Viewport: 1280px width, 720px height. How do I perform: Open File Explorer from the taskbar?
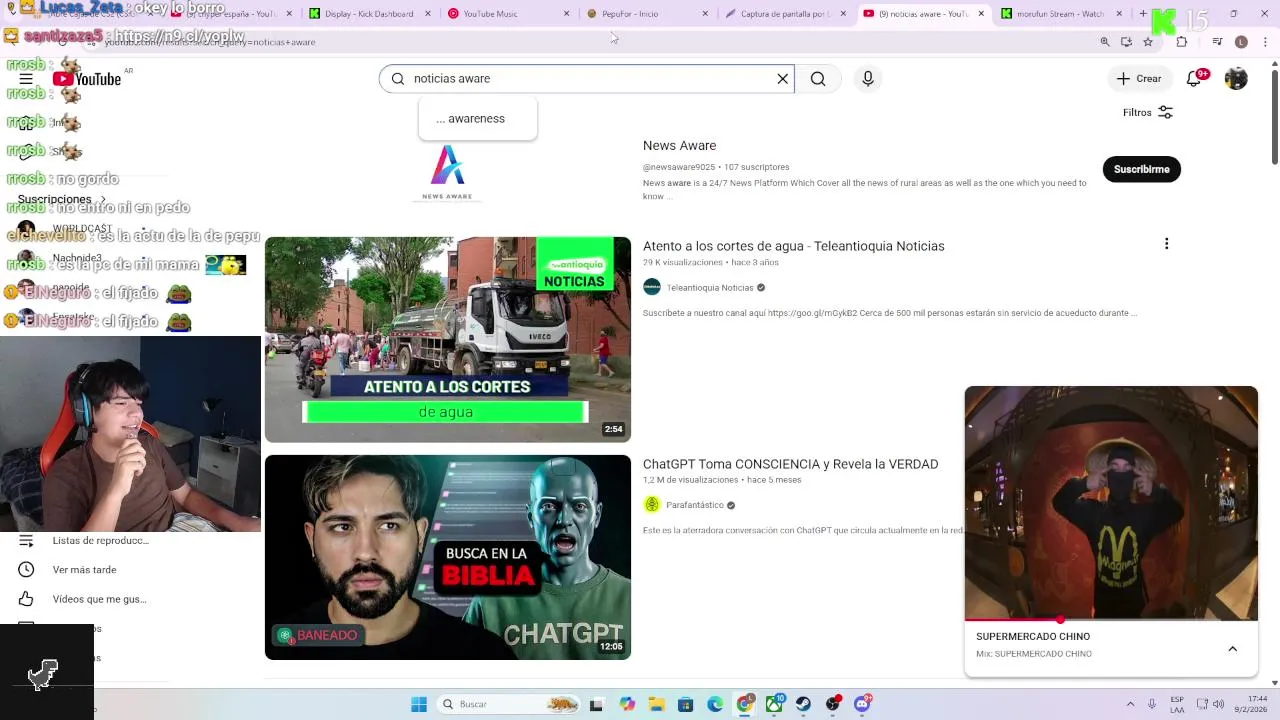click(x=656, y=704)
